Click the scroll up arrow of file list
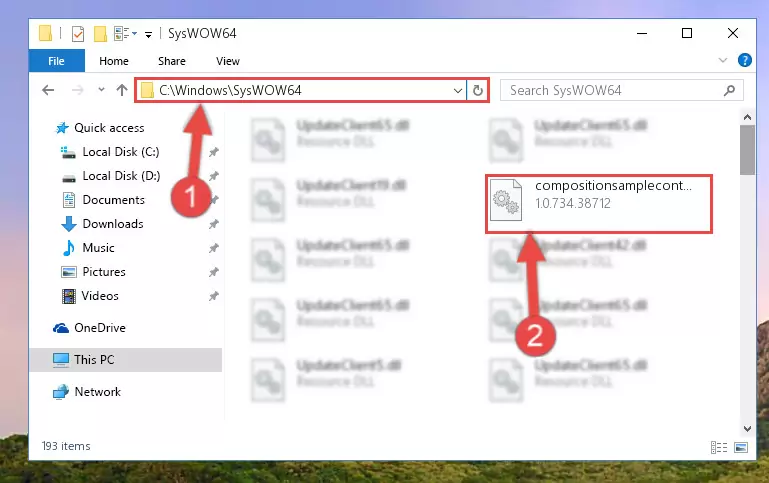The image size is (769, 483). [747, 117]
